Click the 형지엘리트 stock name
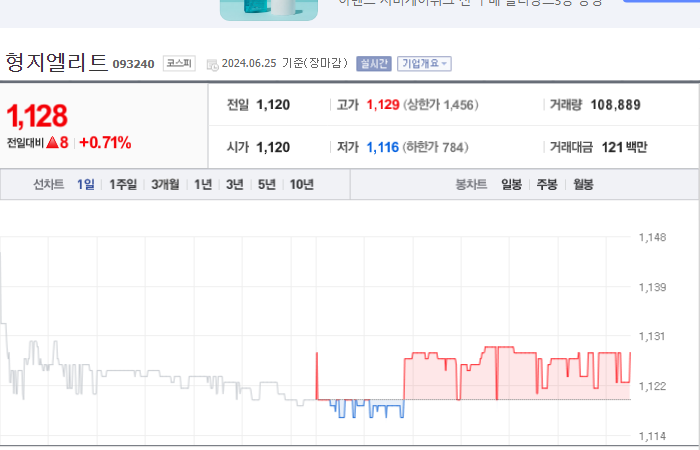 pos(57,62)
